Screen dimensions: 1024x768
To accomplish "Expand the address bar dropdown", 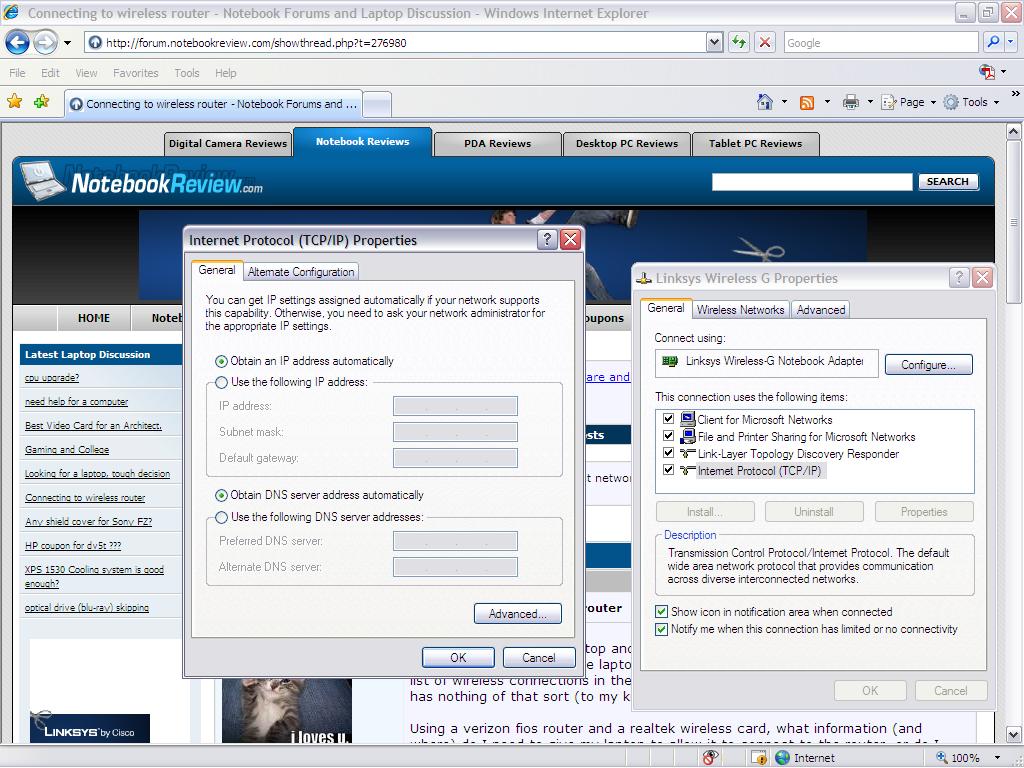I will (x=714, y=43).
